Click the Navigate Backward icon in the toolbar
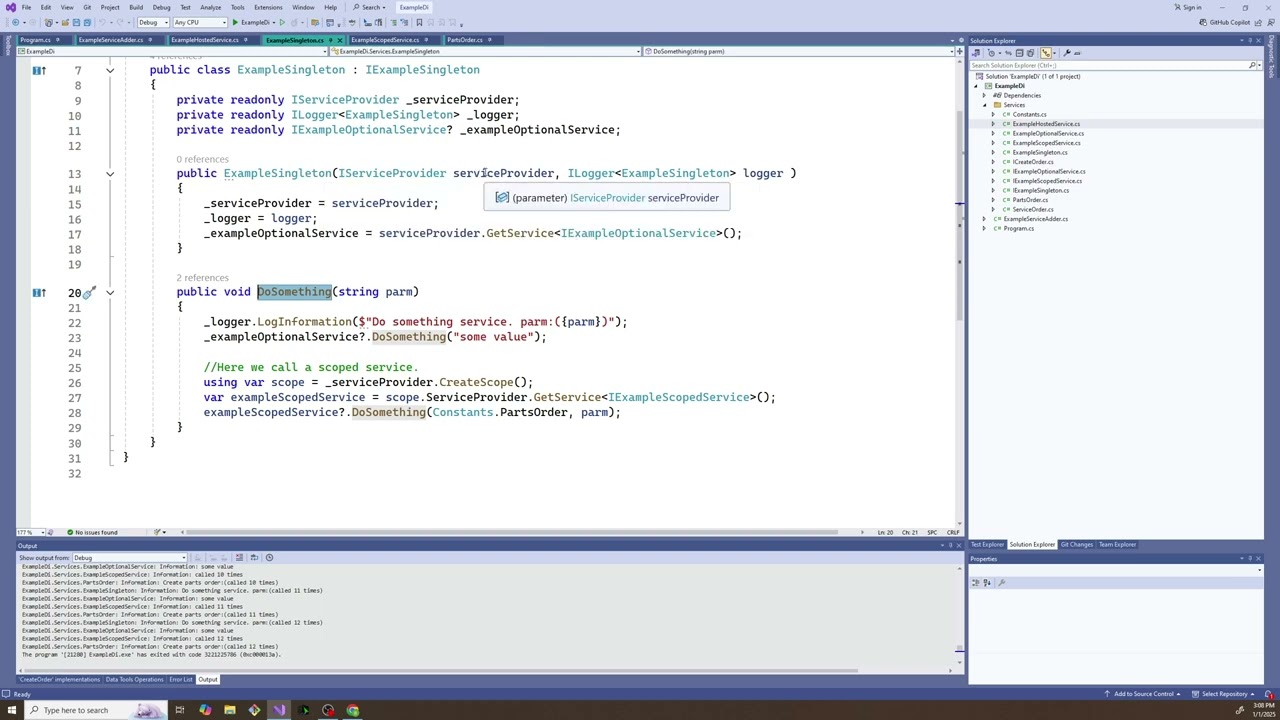1280x720 pixels. coord(16,22)
